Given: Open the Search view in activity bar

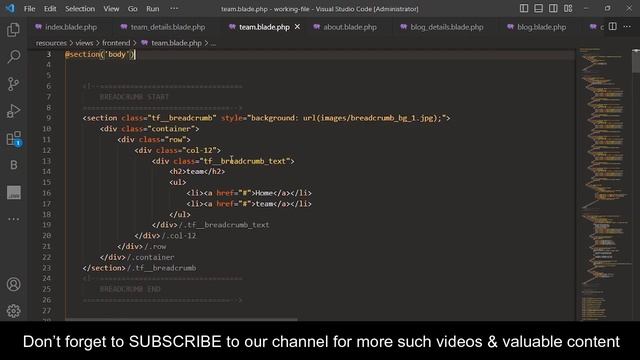Looking at the screenshot, I should [x=13, y=57].
